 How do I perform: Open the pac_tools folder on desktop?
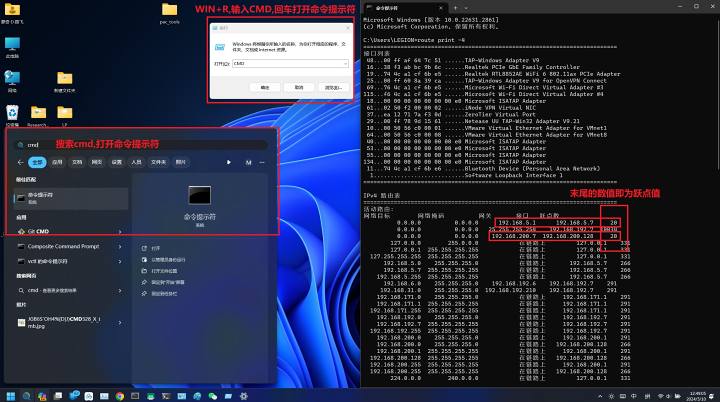(169, 11)
